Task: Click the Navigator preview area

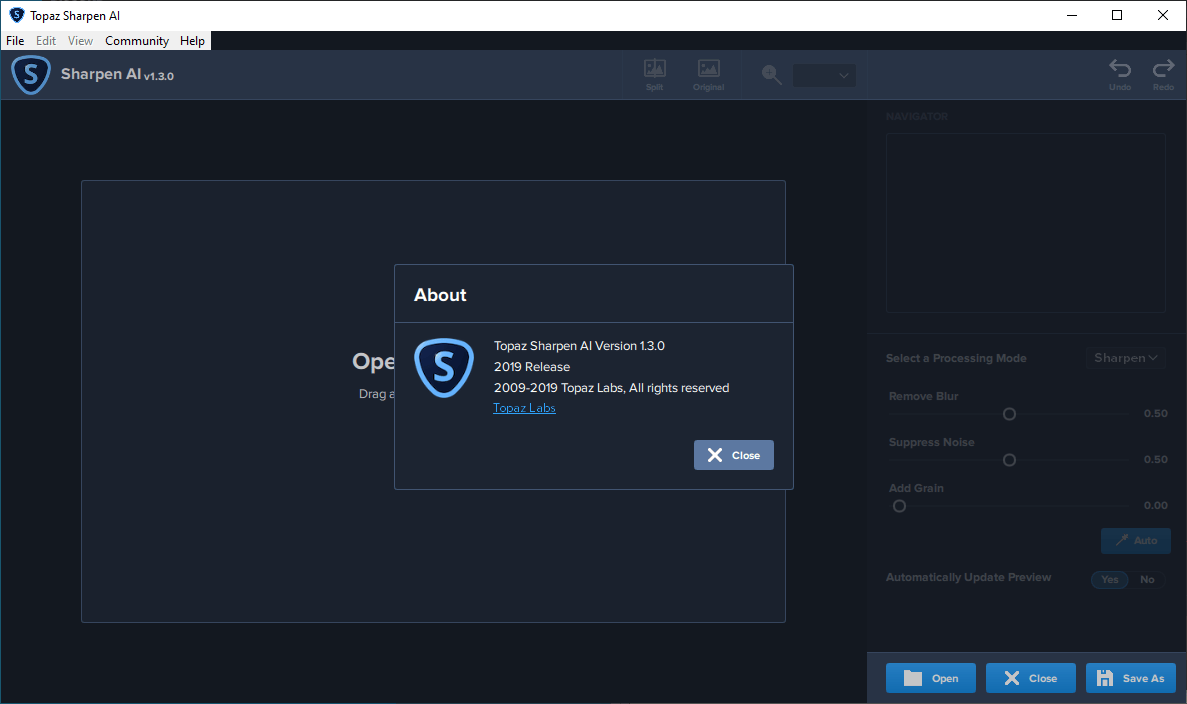Action: [1026, 223]
